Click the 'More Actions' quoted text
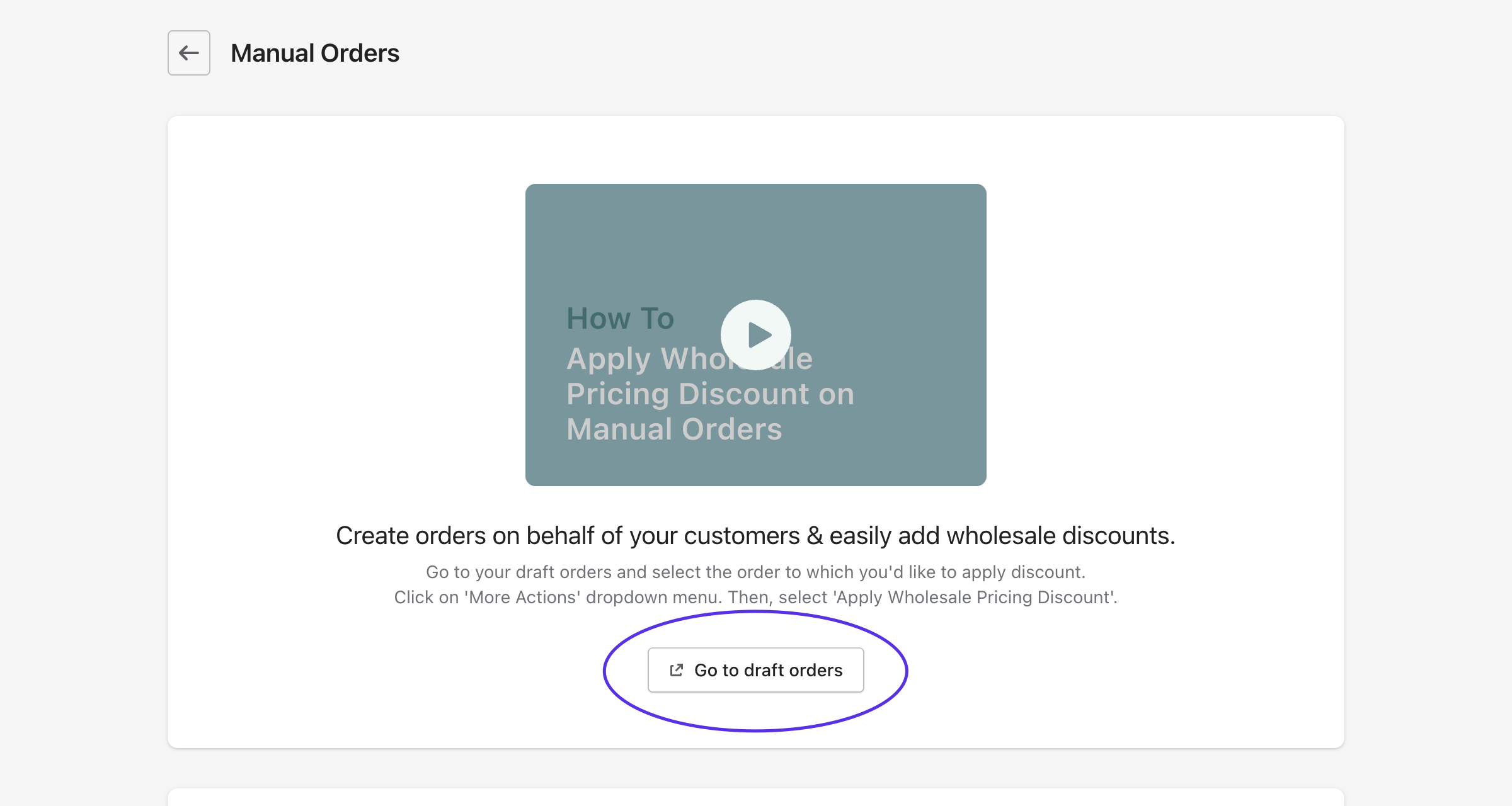This screenshot has height=806, width=1512. click(522, 597)
